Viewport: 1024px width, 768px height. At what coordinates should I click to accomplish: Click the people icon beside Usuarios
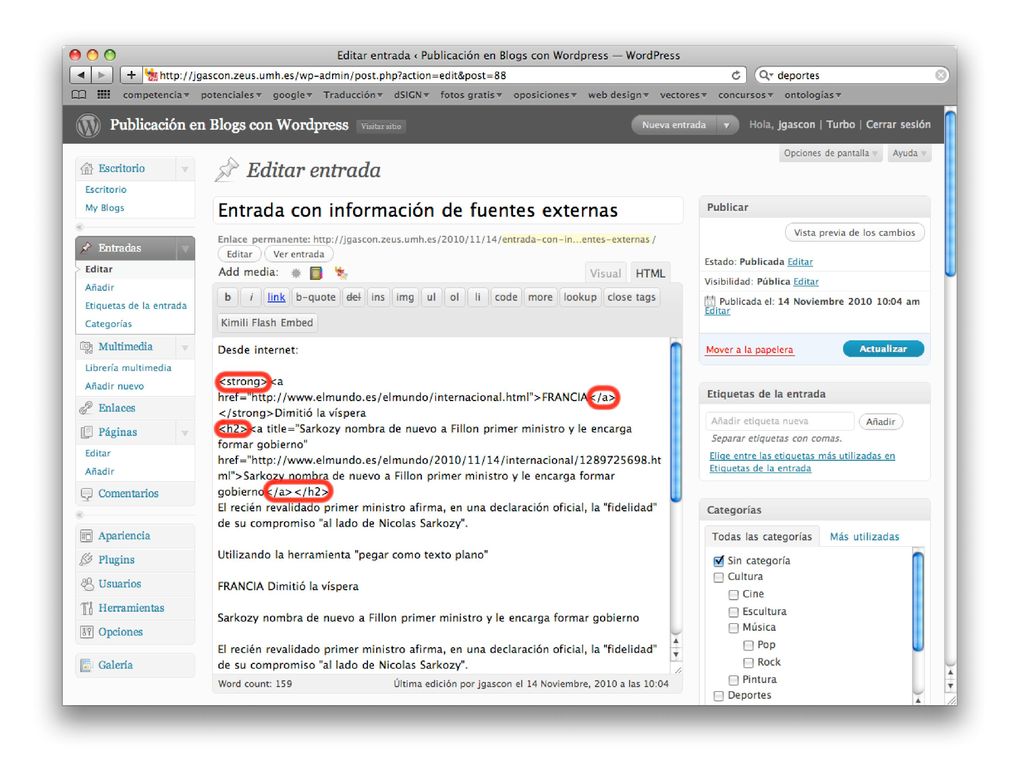86,584
